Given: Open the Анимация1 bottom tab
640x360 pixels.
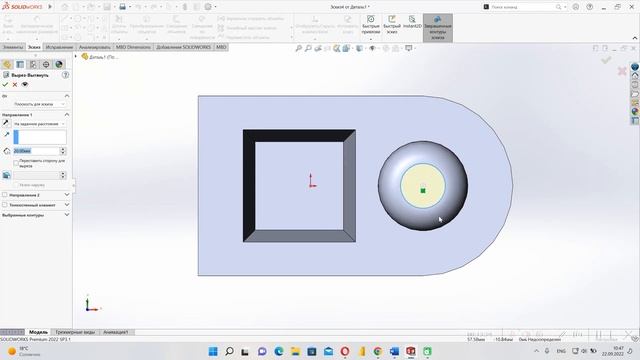Looking at the screenshot, I should pyautogui.click(x=116, y=332).
